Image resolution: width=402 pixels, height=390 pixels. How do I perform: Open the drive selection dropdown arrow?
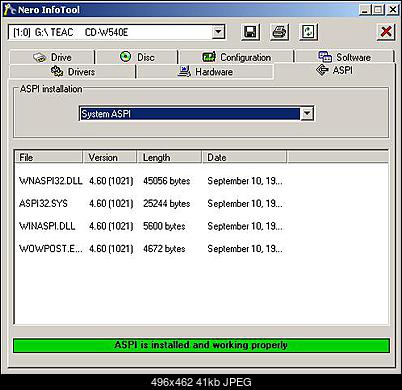(x=218, y=32)
